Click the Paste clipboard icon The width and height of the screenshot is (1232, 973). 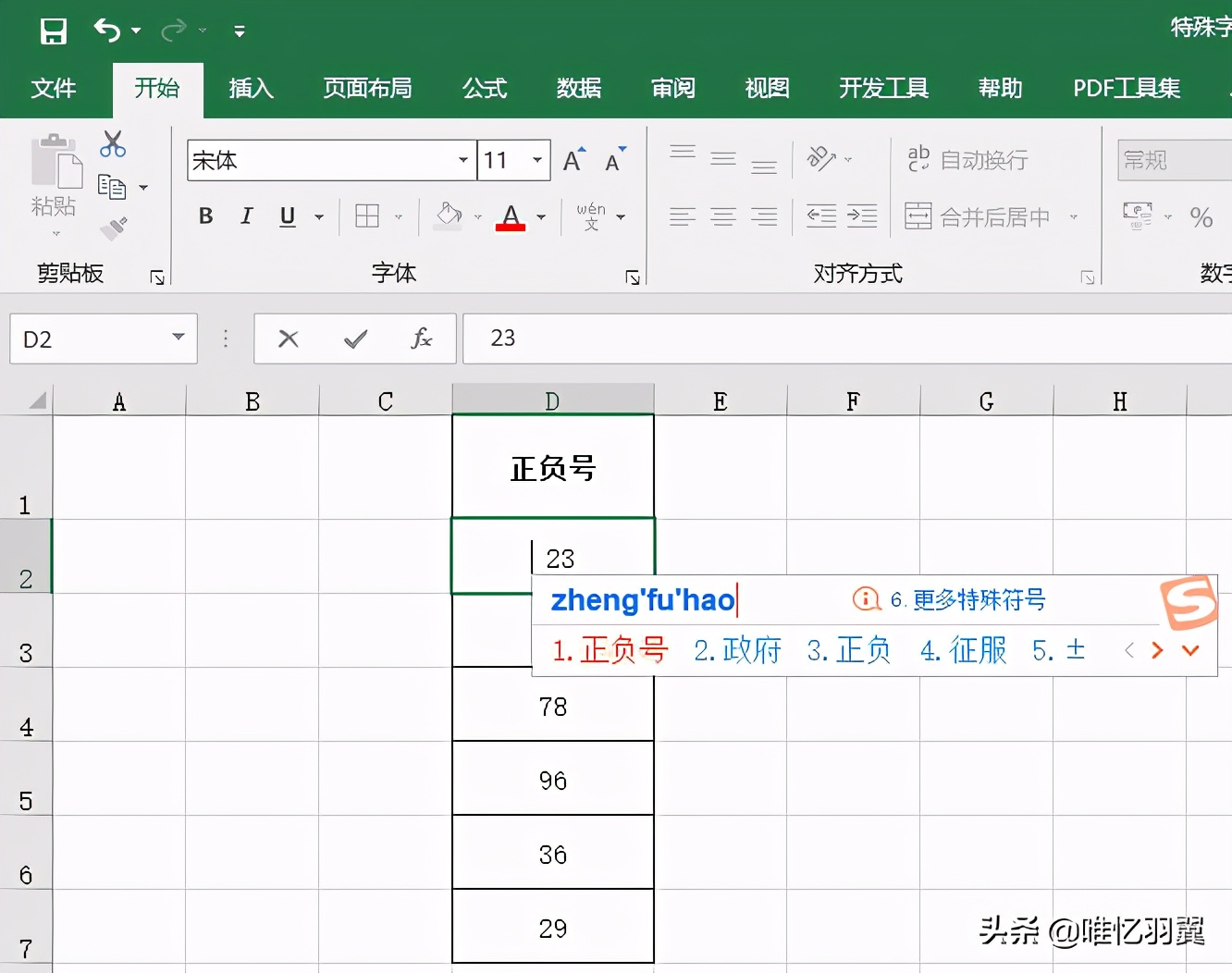55,163
